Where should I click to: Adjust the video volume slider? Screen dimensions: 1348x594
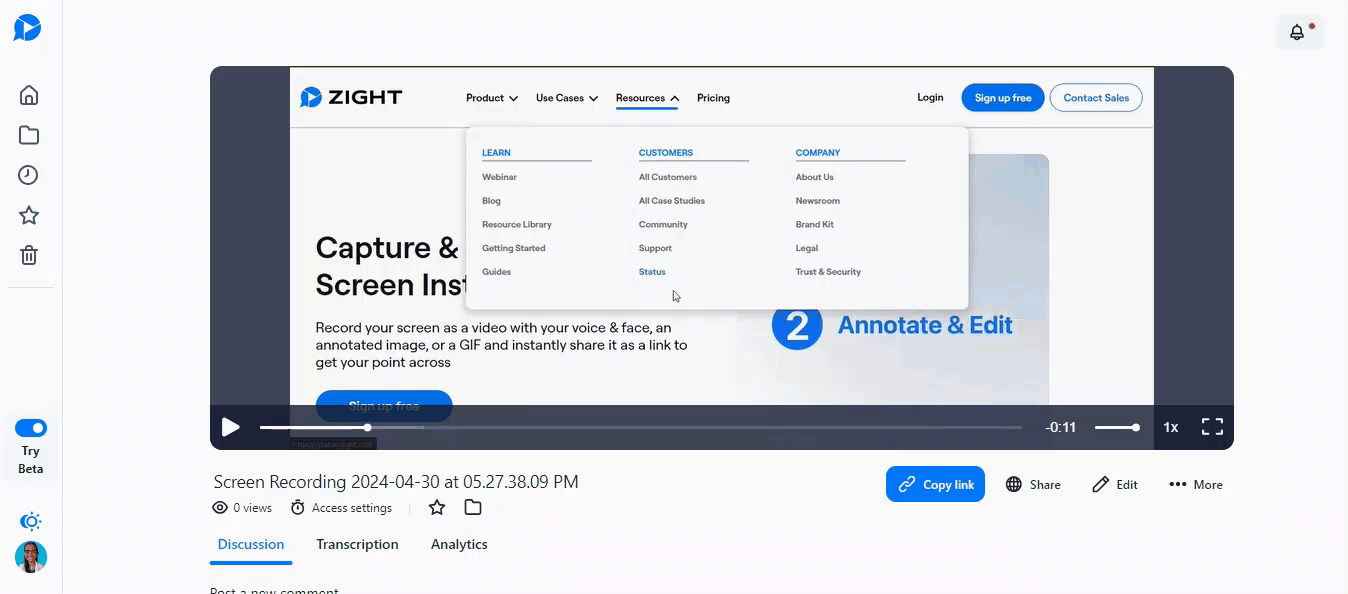(x=1116, y=427)
